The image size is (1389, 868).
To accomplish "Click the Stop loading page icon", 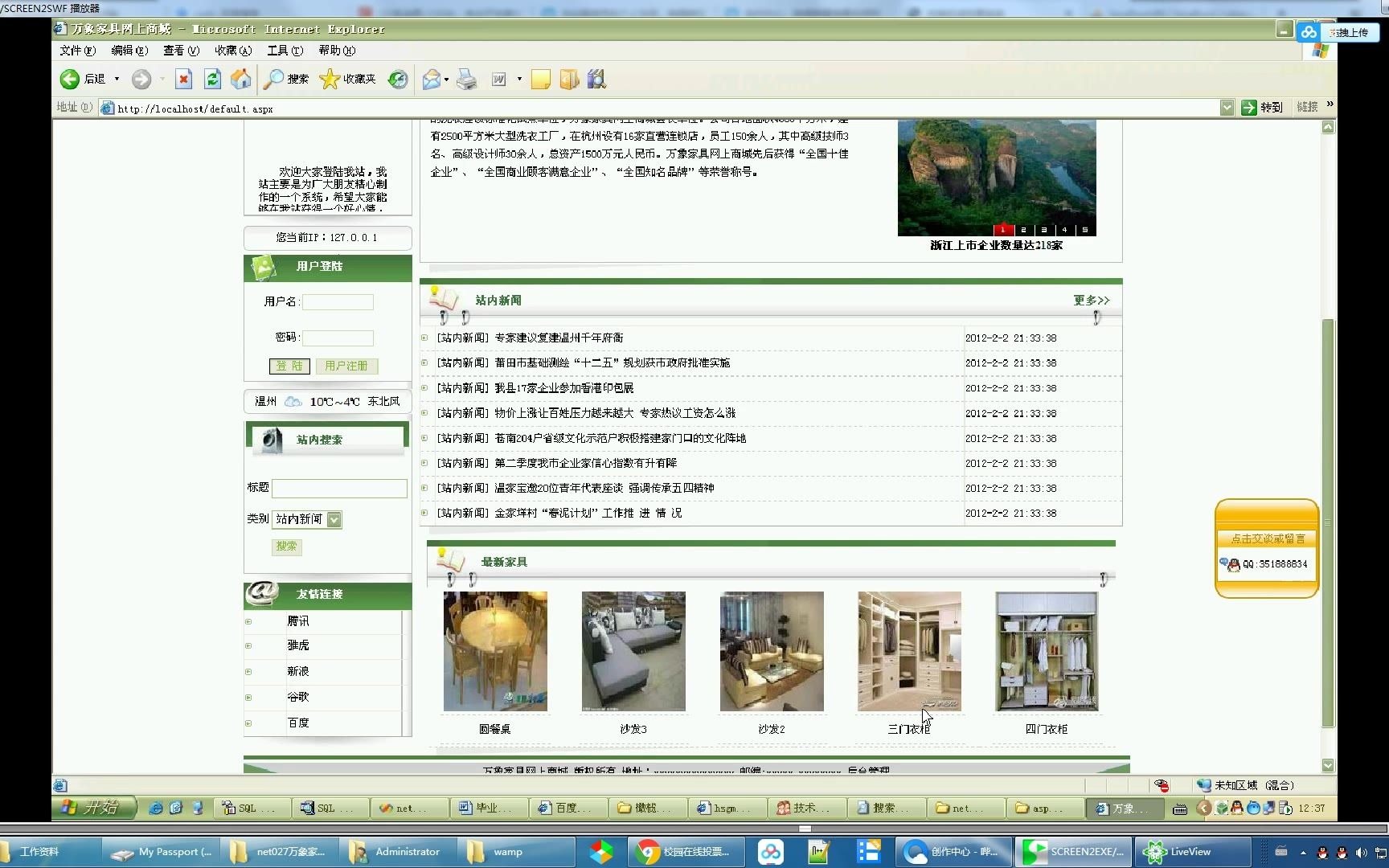I will click(184, 79).
